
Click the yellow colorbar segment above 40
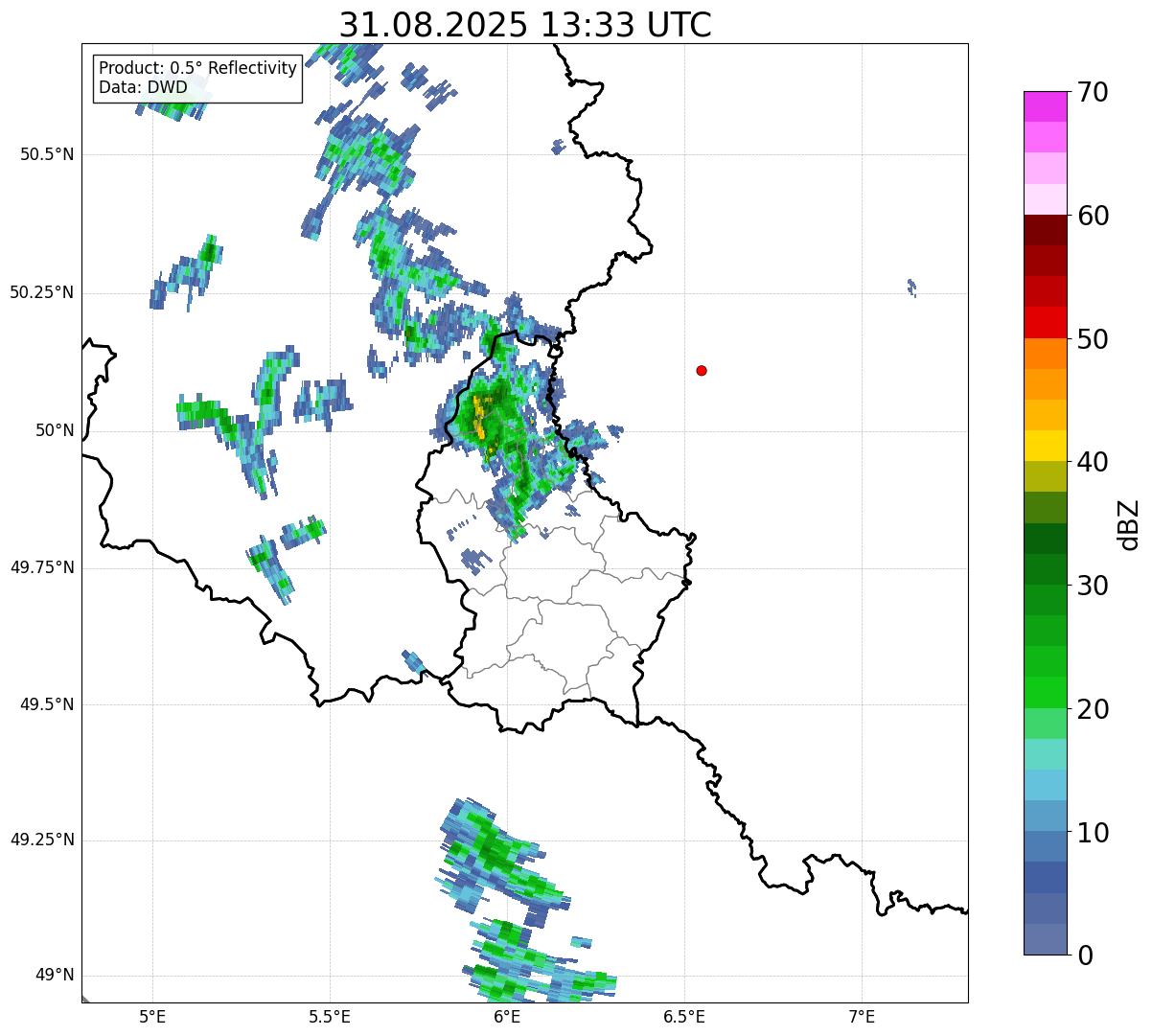click(1046, 446)
